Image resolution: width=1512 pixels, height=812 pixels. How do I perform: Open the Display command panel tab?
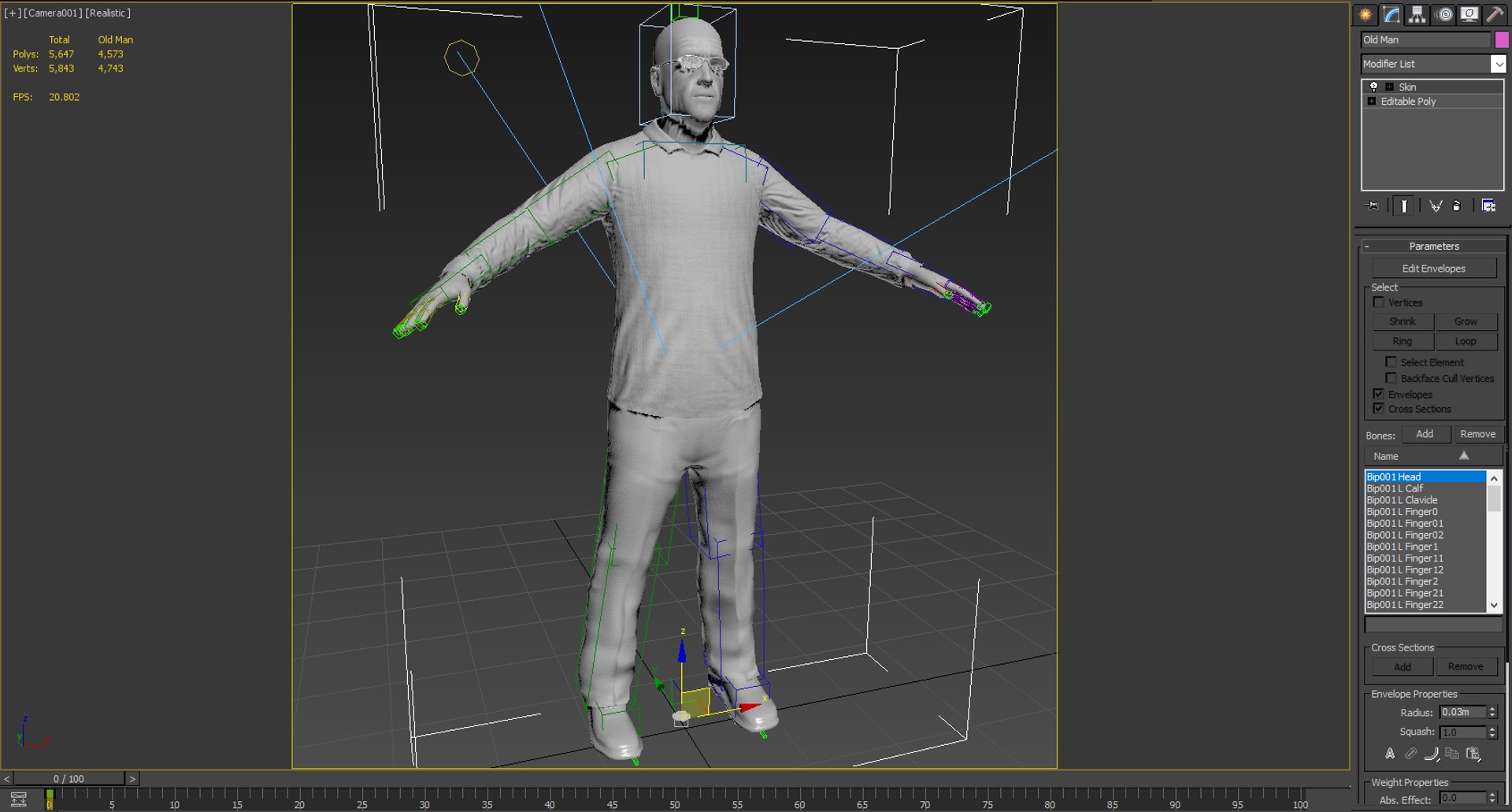[x=1469, y=14]
